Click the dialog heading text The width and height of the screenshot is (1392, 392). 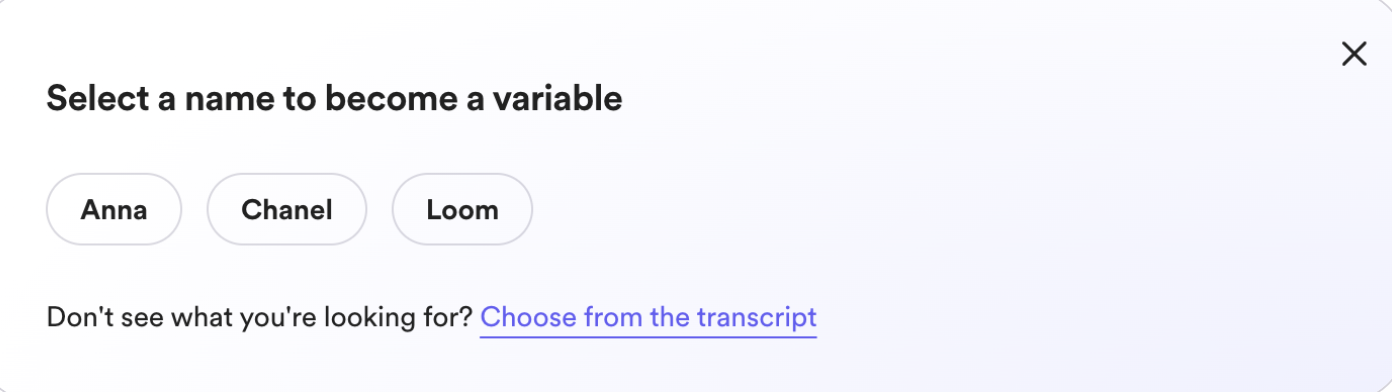pyautogui.click(x=334, y=99)
